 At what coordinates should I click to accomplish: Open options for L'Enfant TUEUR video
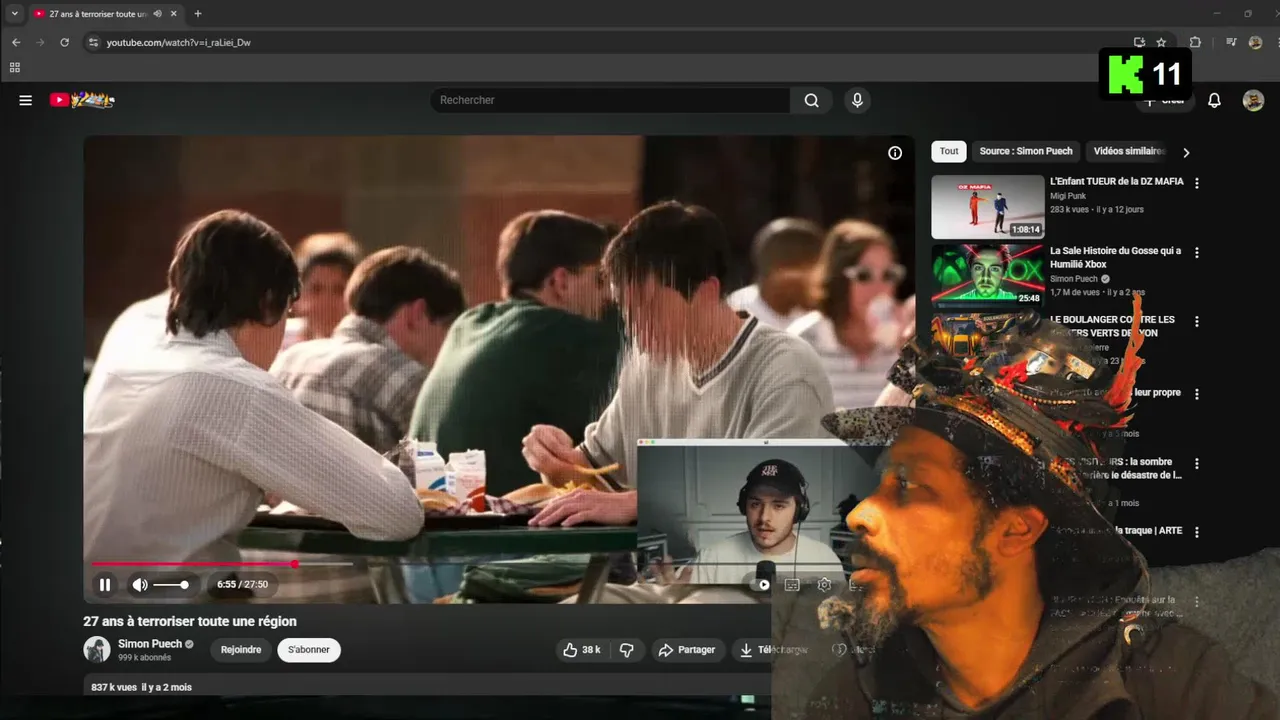click(x=1197, y=183)
